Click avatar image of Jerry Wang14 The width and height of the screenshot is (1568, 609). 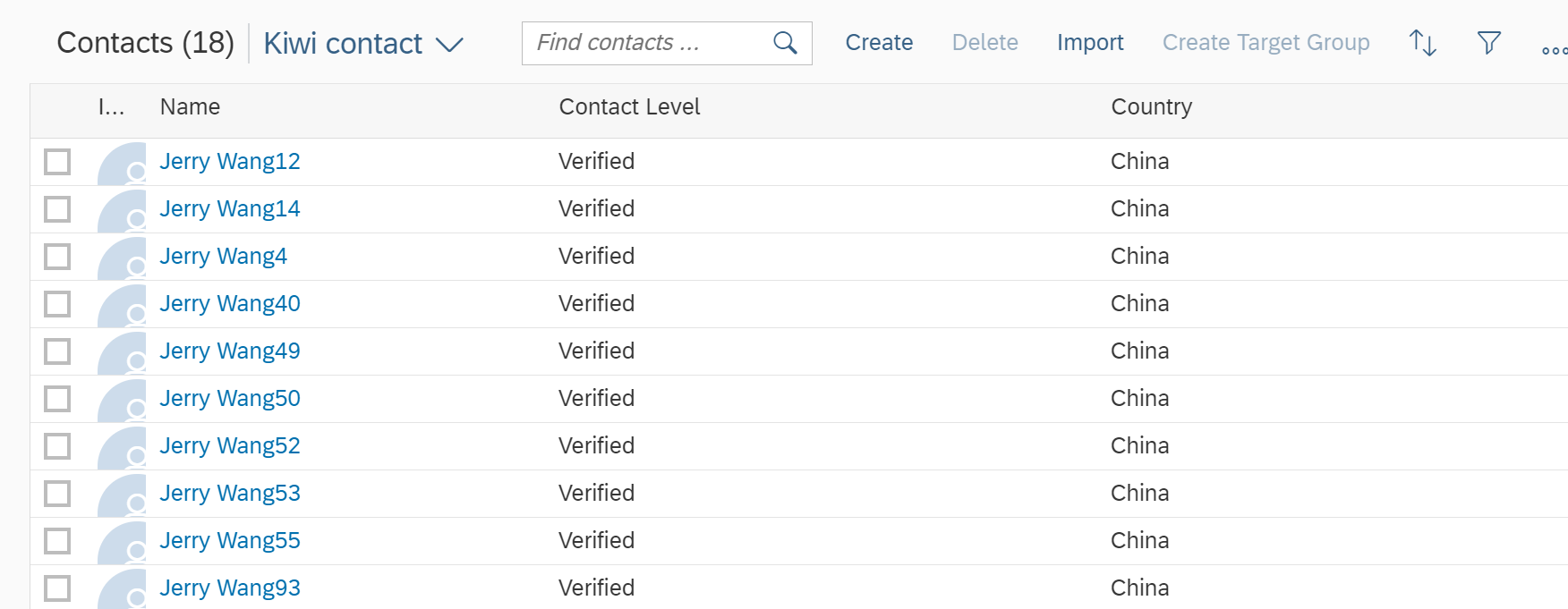122,210
